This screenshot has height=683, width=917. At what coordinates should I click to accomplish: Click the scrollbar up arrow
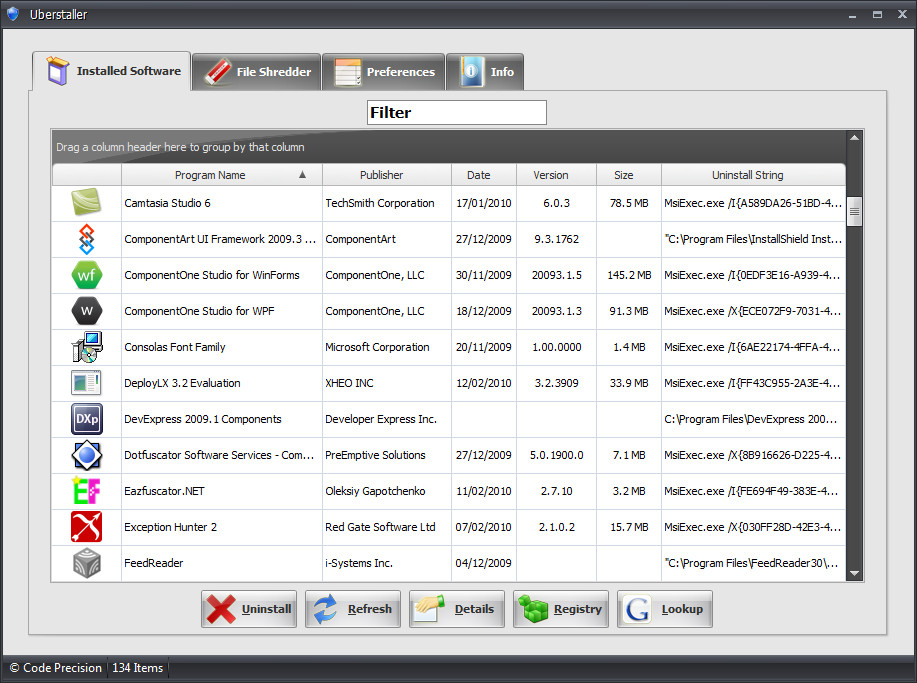tap(854, 138)
